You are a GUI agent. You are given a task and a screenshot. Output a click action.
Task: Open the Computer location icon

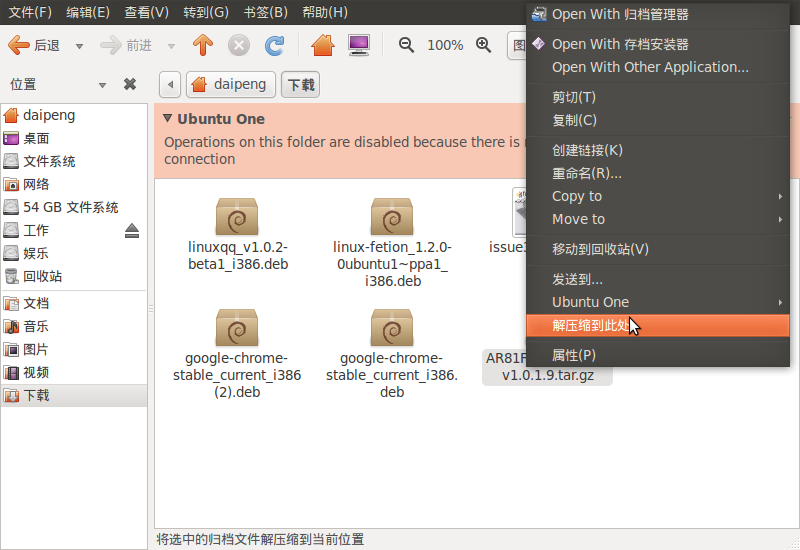(359, 45)
